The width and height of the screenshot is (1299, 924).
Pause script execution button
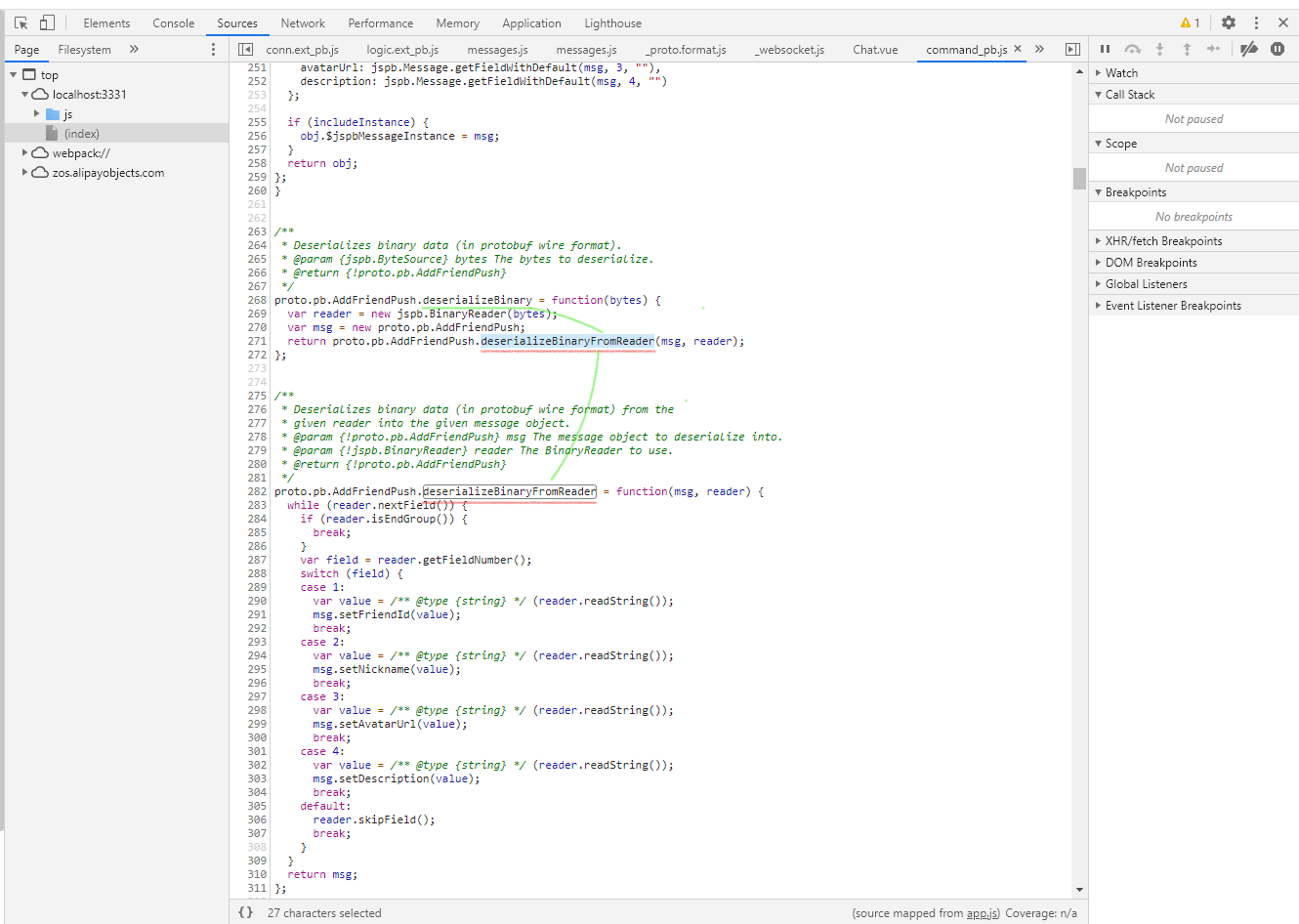[x=1106, y=49]
